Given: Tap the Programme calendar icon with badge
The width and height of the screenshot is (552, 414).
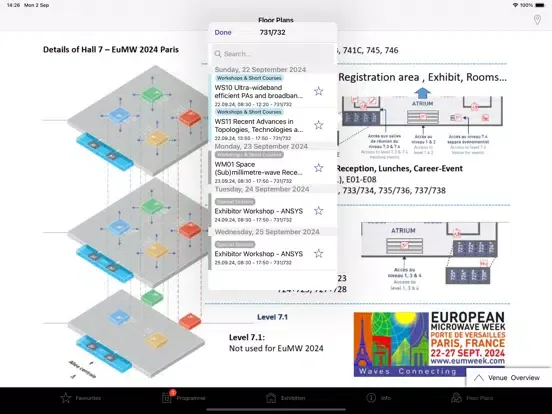Looking at the screenshot, I should (167, 397).
